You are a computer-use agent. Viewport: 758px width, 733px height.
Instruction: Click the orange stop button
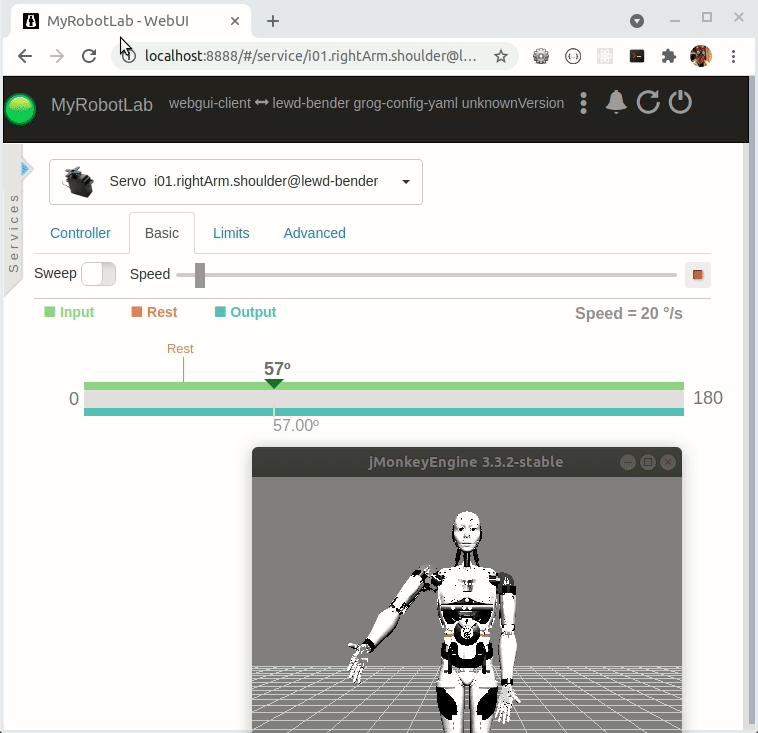(x=698, y=275)
